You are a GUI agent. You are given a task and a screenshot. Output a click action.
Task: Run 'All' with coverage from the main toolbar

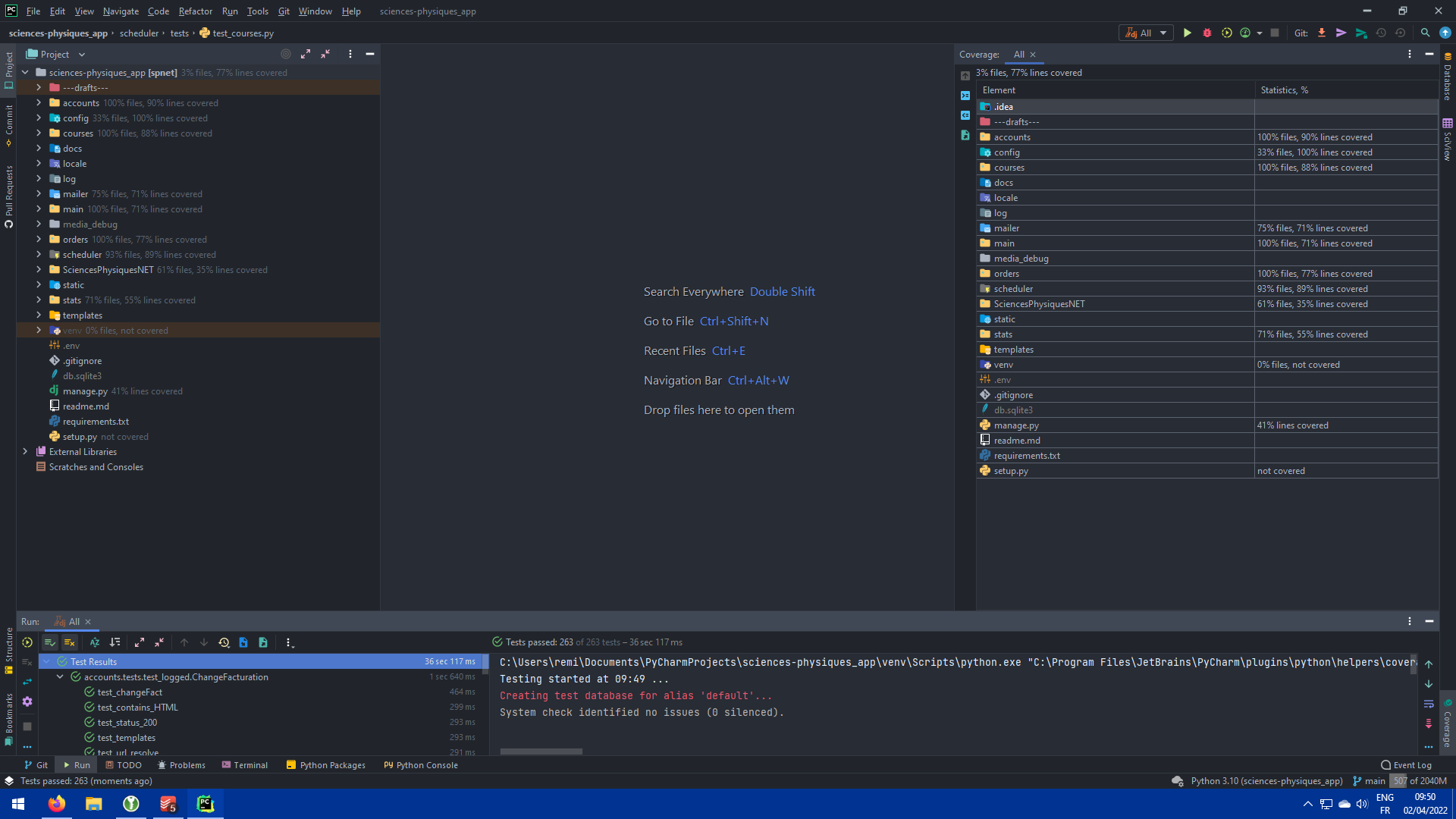(x=1226, y=33)
